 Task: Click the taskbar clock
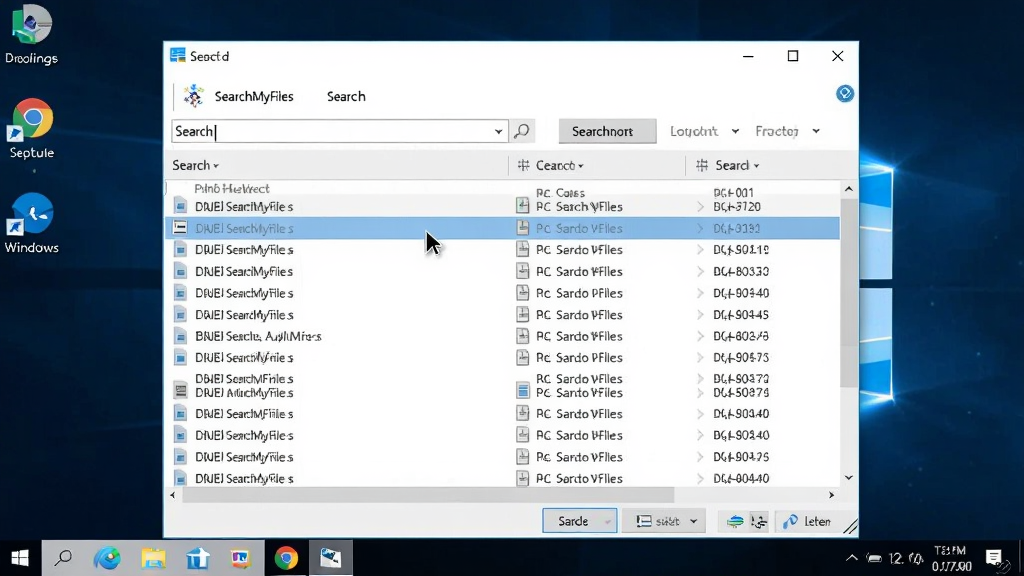pos(951,558)
